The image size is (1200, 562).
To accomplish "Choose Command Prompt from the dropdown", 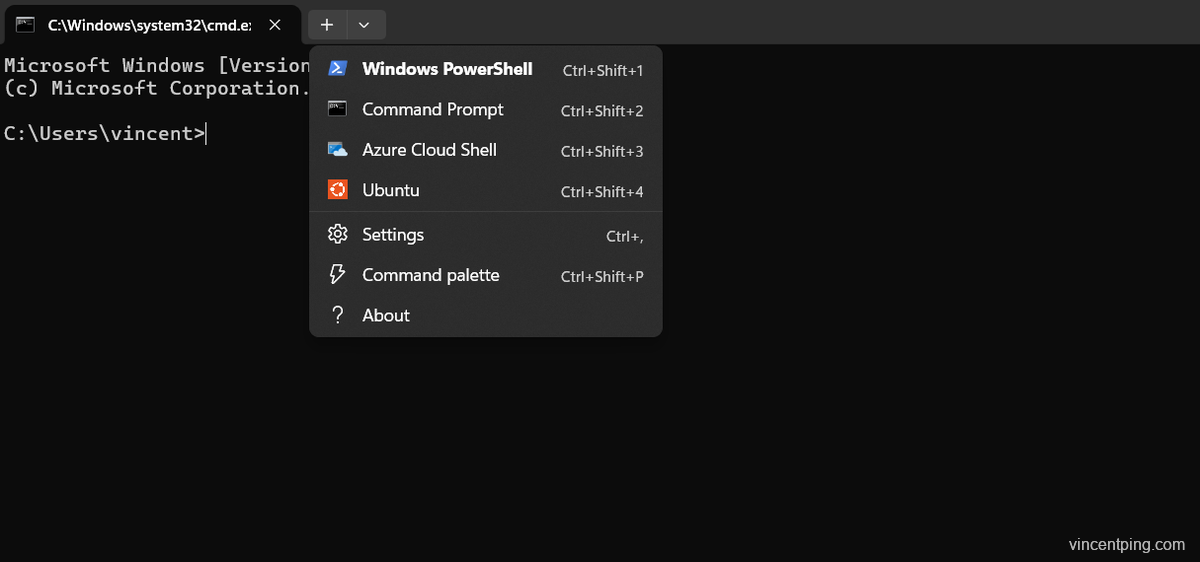I will pos(486,110).
